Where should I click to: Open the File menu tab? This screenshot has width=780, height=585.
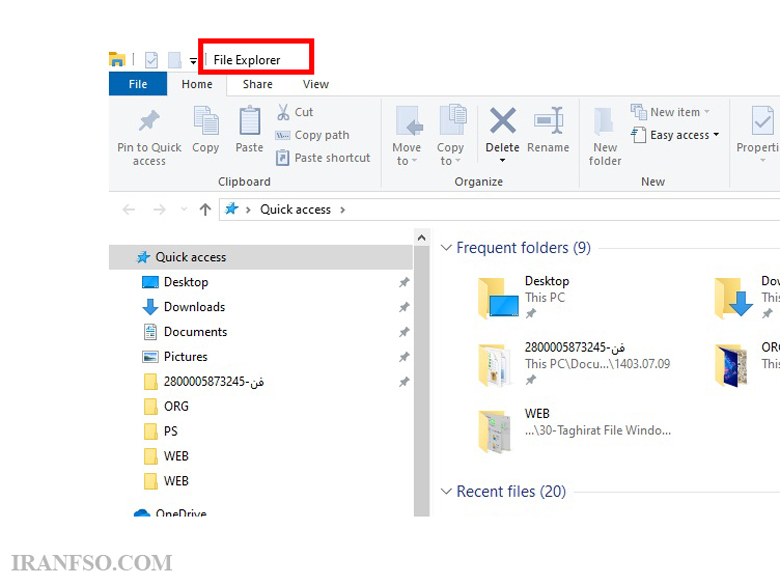pyautogui.click(x=138, y=84)
